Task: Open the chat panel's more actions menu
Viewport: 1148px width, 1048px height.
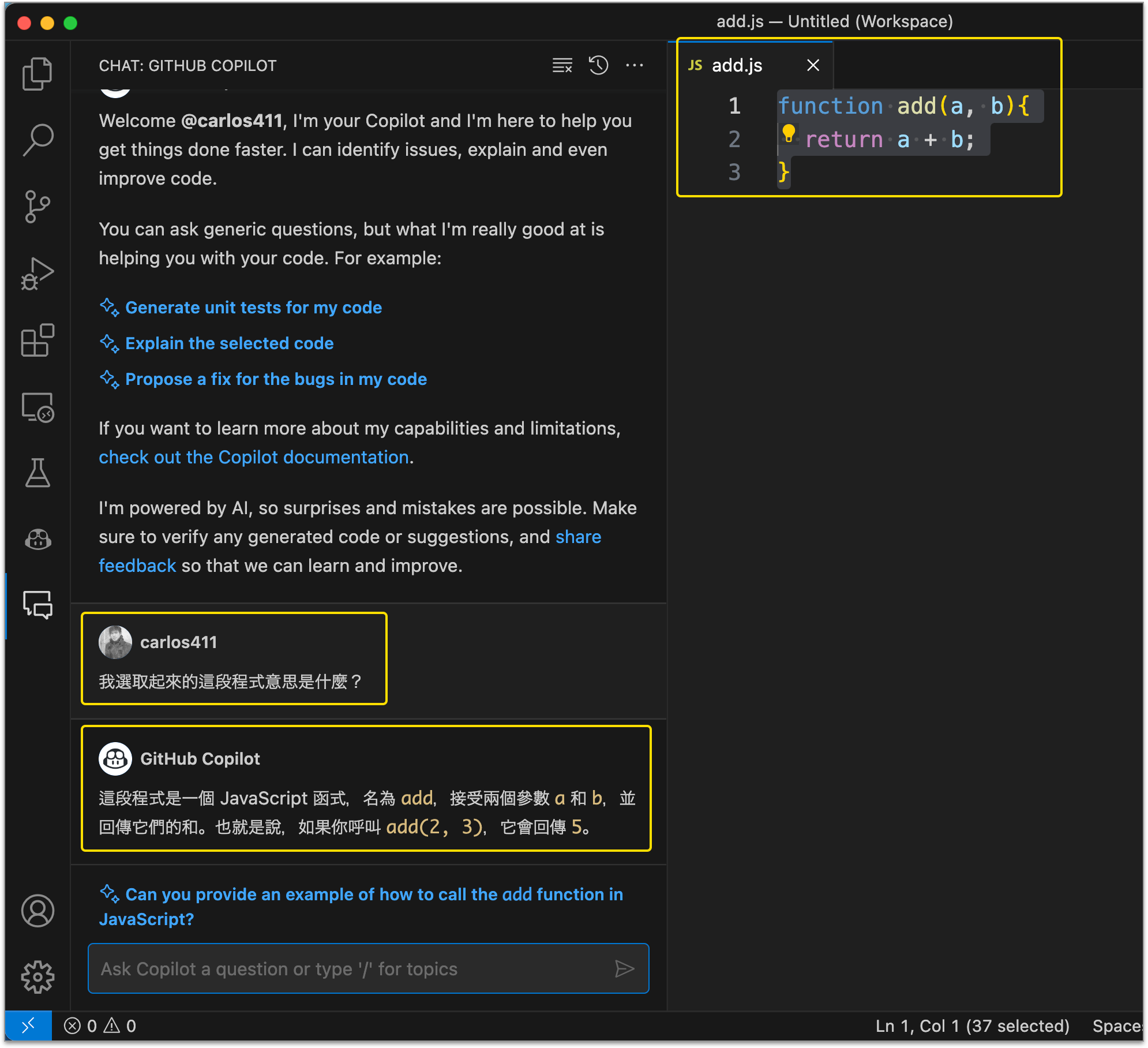Action: tap(635, 65)
